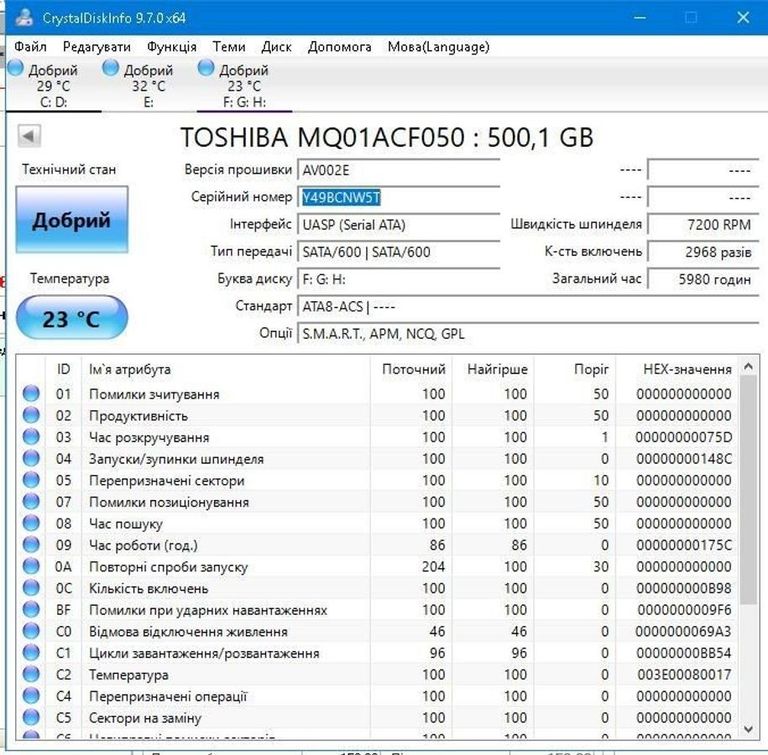
Task: Click HEX value 0000000175C in row 09
Action: (684, 545)
